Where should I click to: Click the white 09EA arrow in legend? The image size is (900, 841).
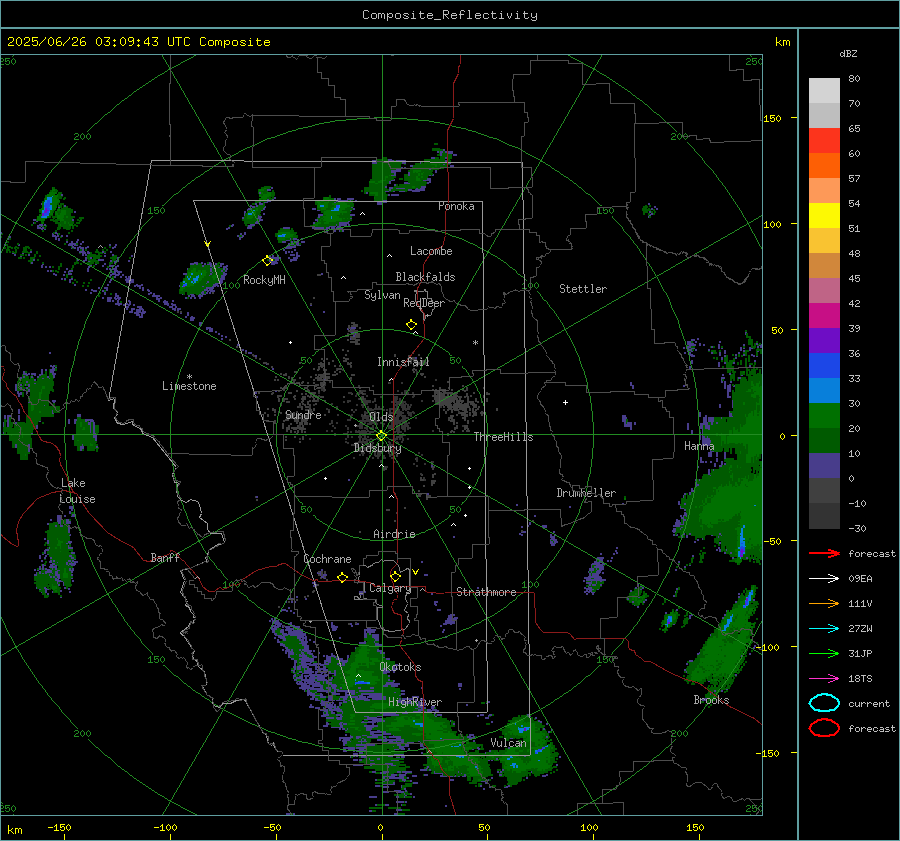[x=824, y=578]
